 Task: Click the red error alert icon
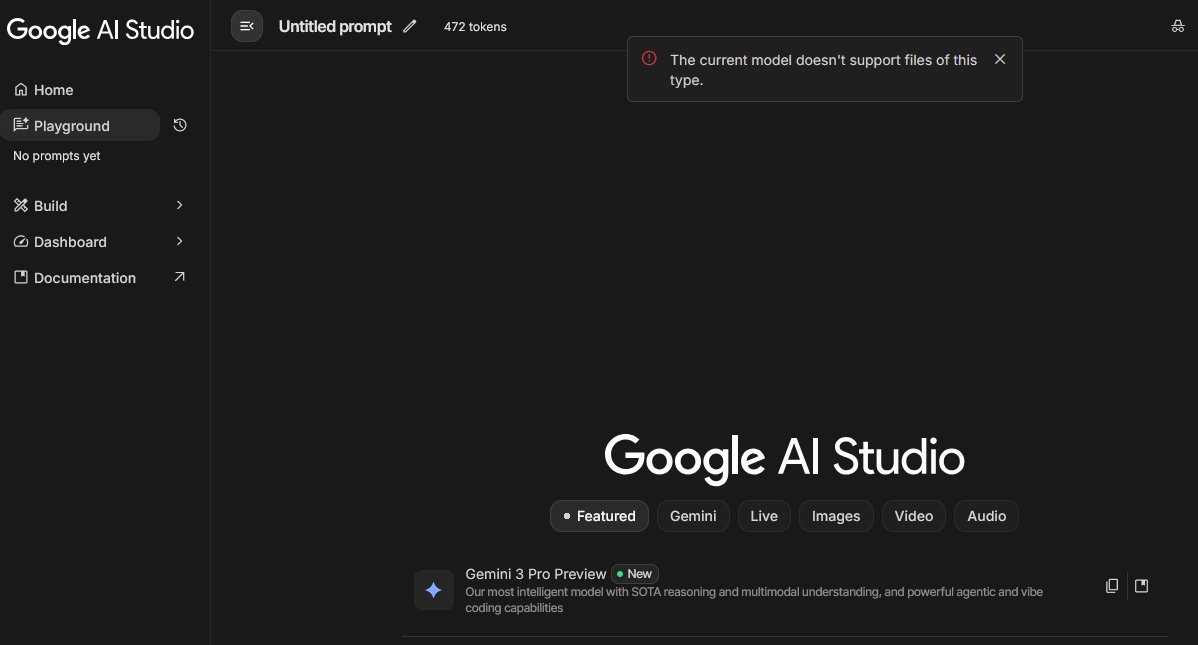coord(649,58)
